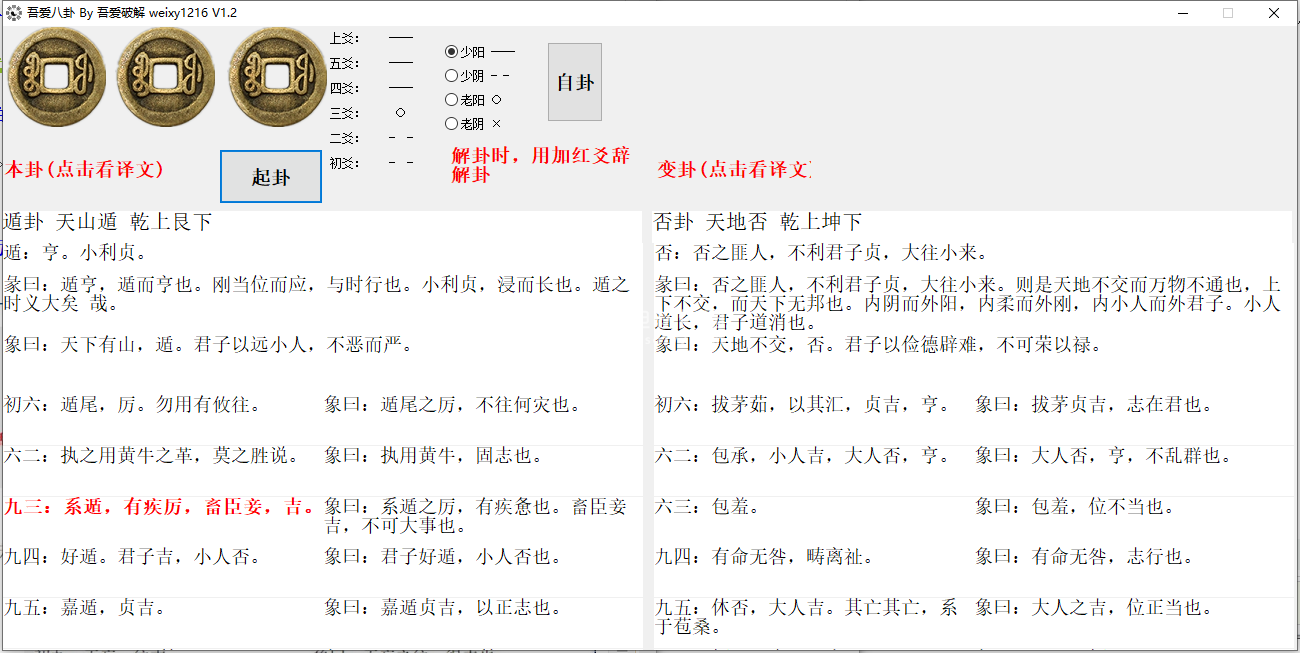The width and height of the screenshot is (1300, 653).
Task: Maximize the 吾爱八卦 window
Action: (1228, 13)
